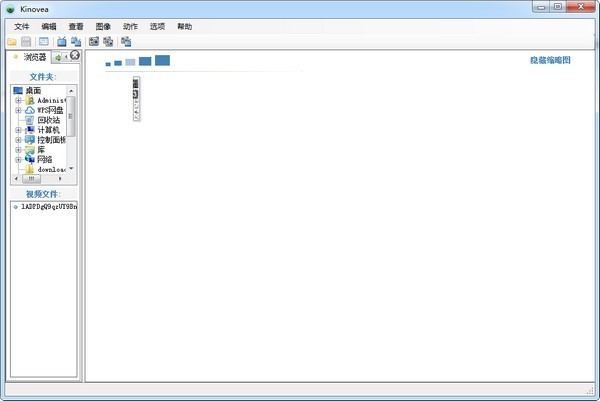Minimize the Kinovea window

541,7
